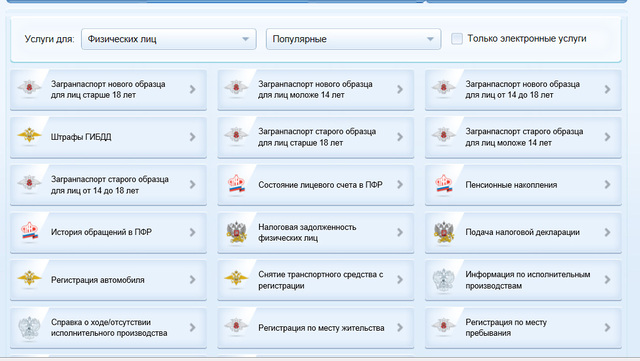Viewport: 640px width, 361px height.
Task: Open Загранпаспорт старого образца для лиц старше 18 лет
Action: (x=316, y=137)
